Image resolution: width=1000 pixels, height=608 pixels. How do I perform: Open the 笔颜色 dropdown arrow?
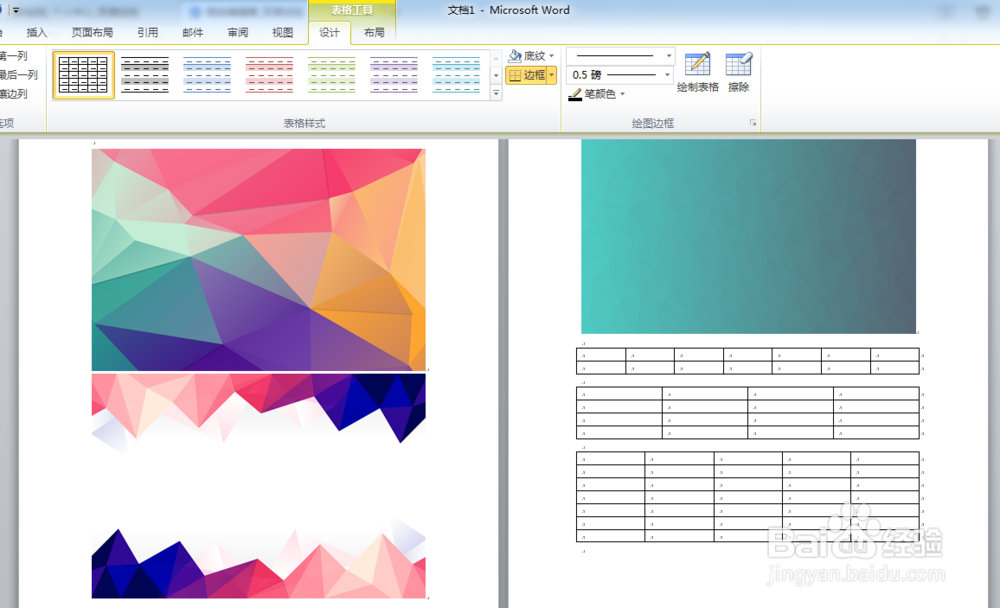point(622,94)
